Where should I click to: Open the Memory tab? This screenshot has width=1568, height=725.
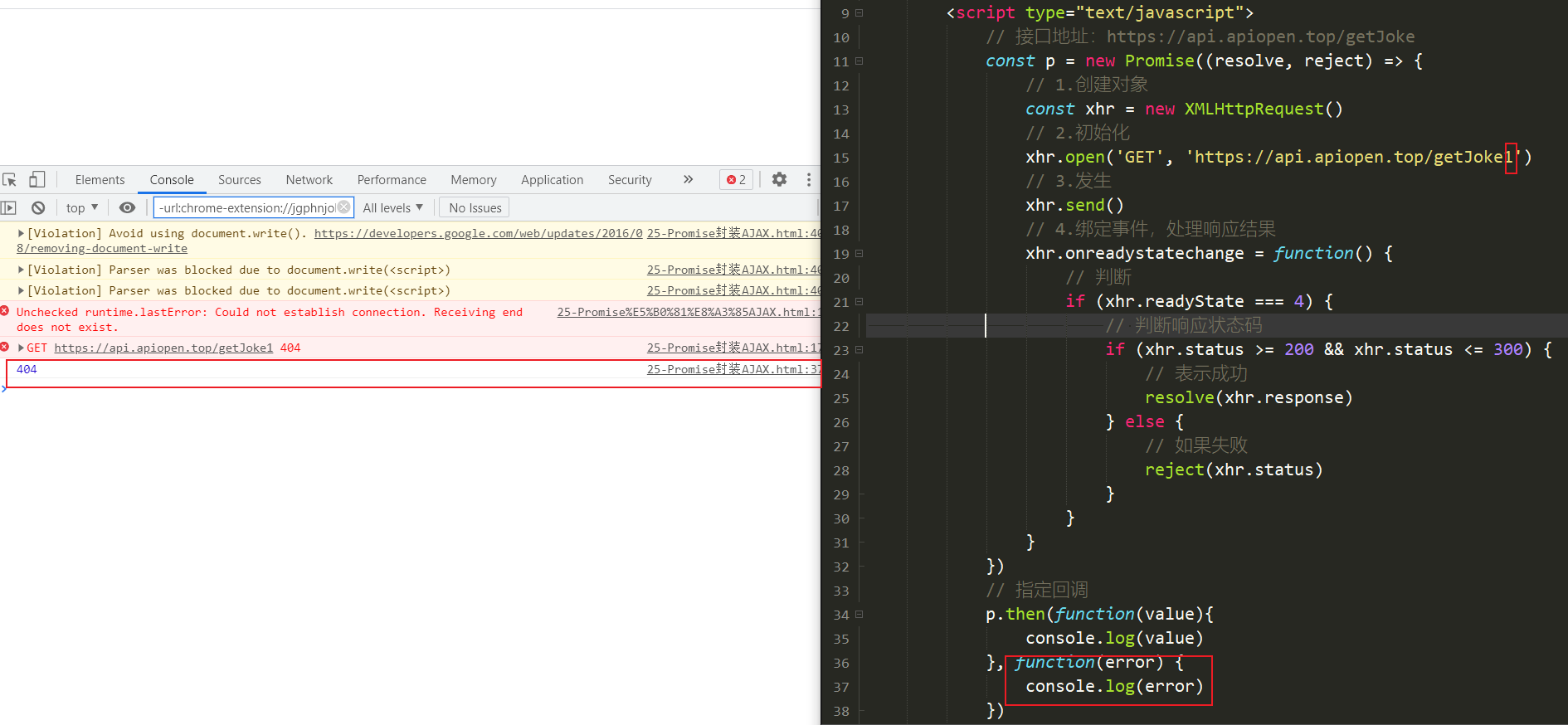click(474, 179)
